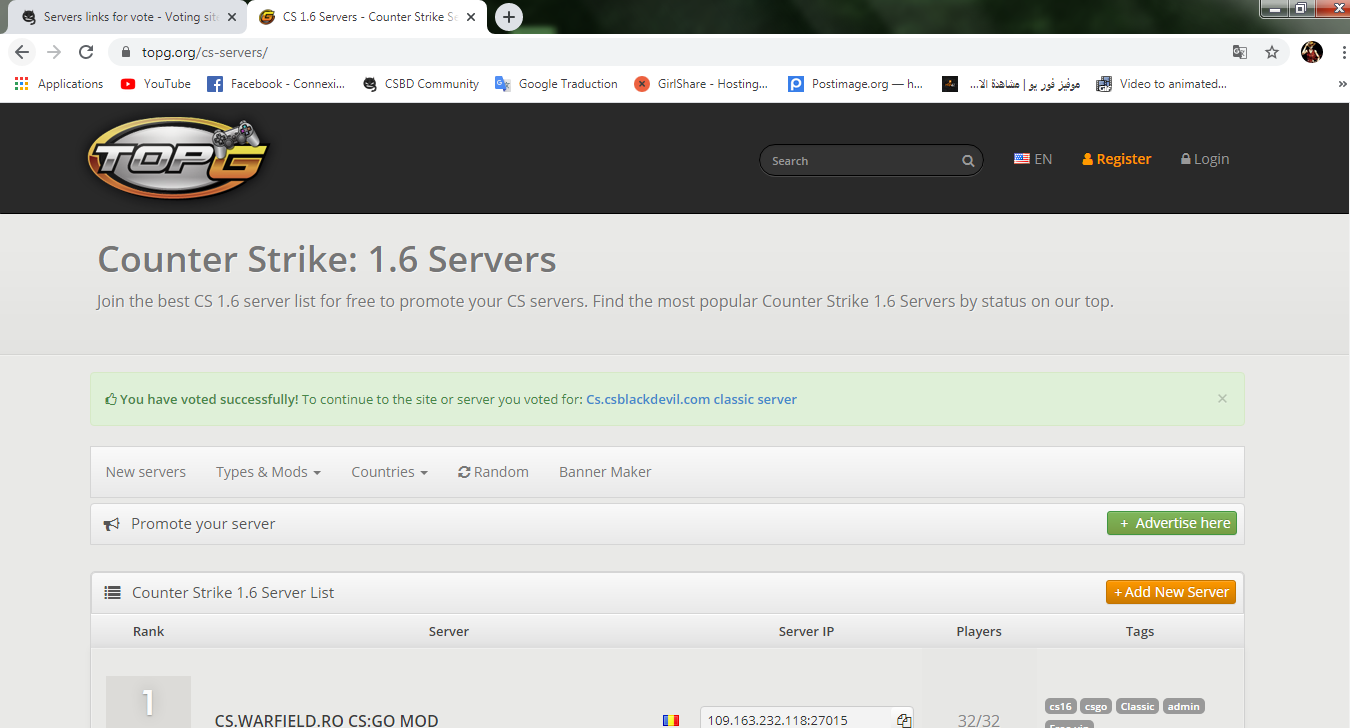Screen dimensions: 1350x728
Task: Close the Servers links for vote tab
Action: click(x=233, y=17)
